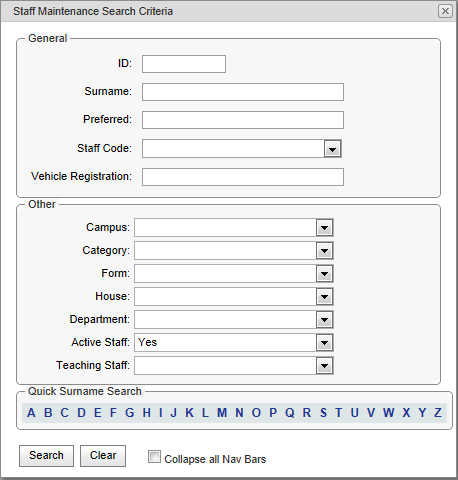458x480 pixels.
Task: Select letter D in Quick Surname Search
Action: pyautogui.click(x=81, y=413)
